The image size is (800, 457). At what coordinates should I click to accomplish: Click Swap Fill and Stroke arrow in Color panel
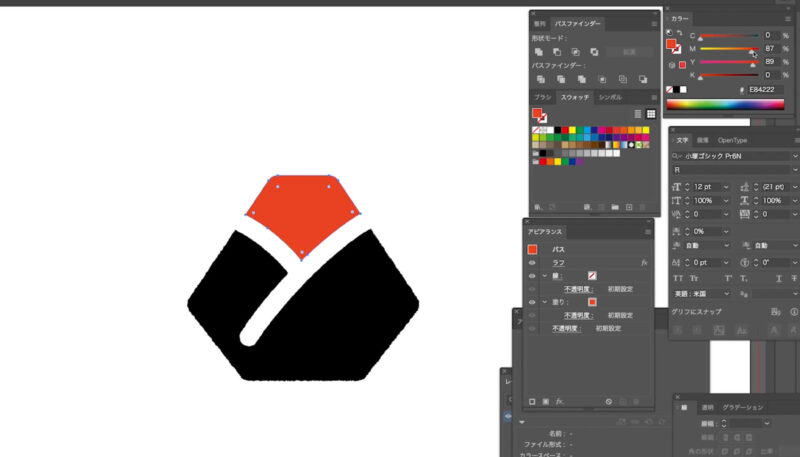click(x=680, y=33)
